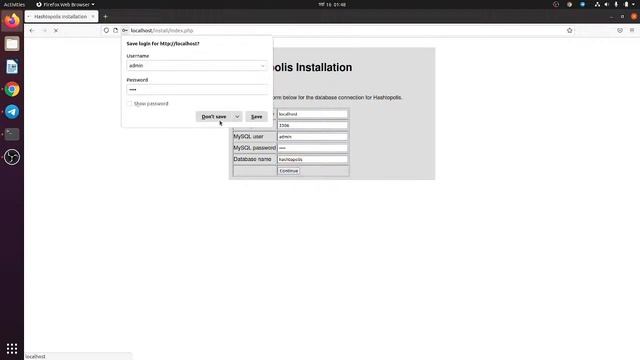The width and height of the screenshot is (640, 360).
Task: Toggle the Show password checkbox
Action: [130, 104]
